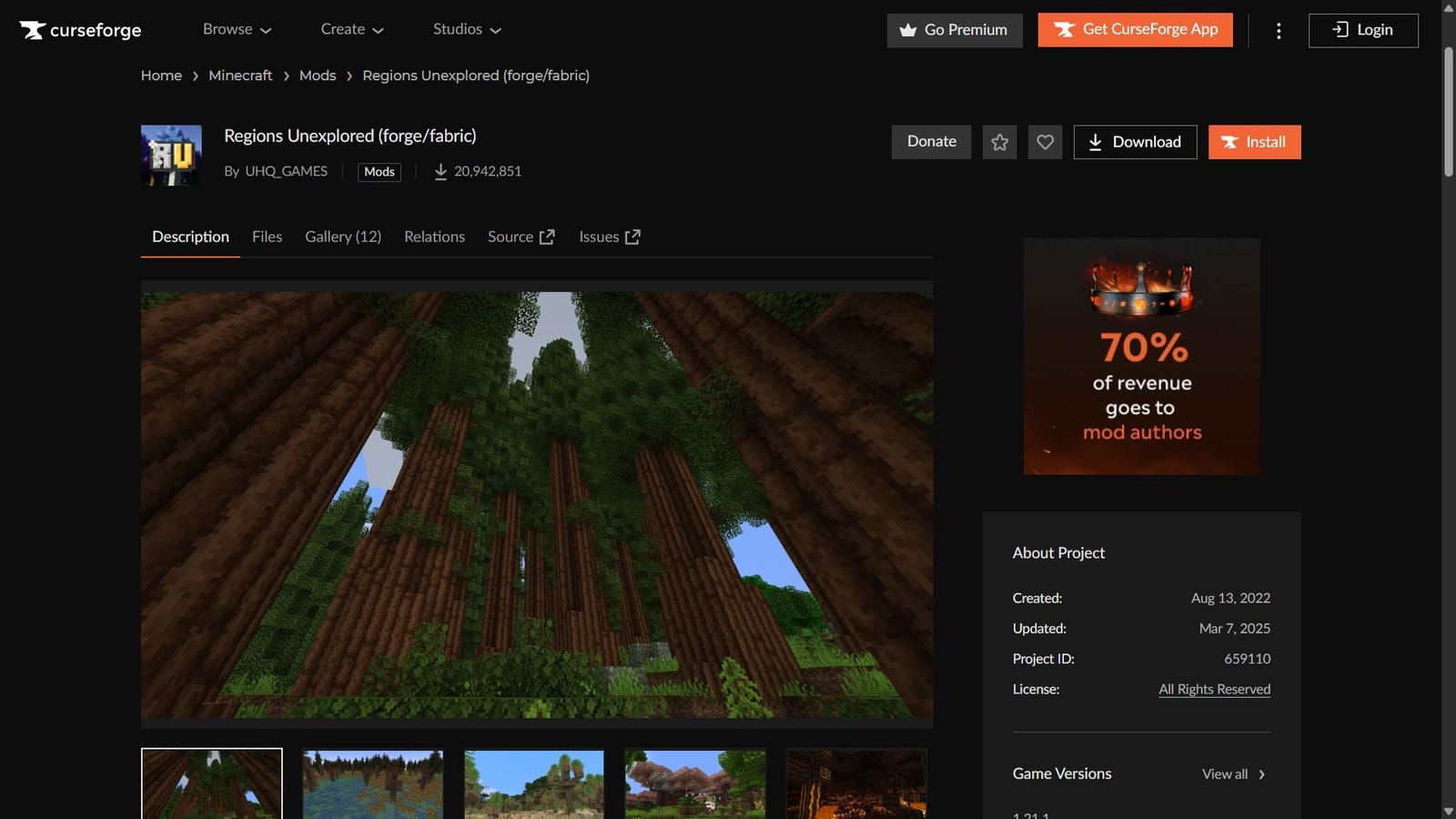This screenshot has width=1456, height=819.
Task: Open the three-dot overflow menu
Action: click(x=1278, y=30)
